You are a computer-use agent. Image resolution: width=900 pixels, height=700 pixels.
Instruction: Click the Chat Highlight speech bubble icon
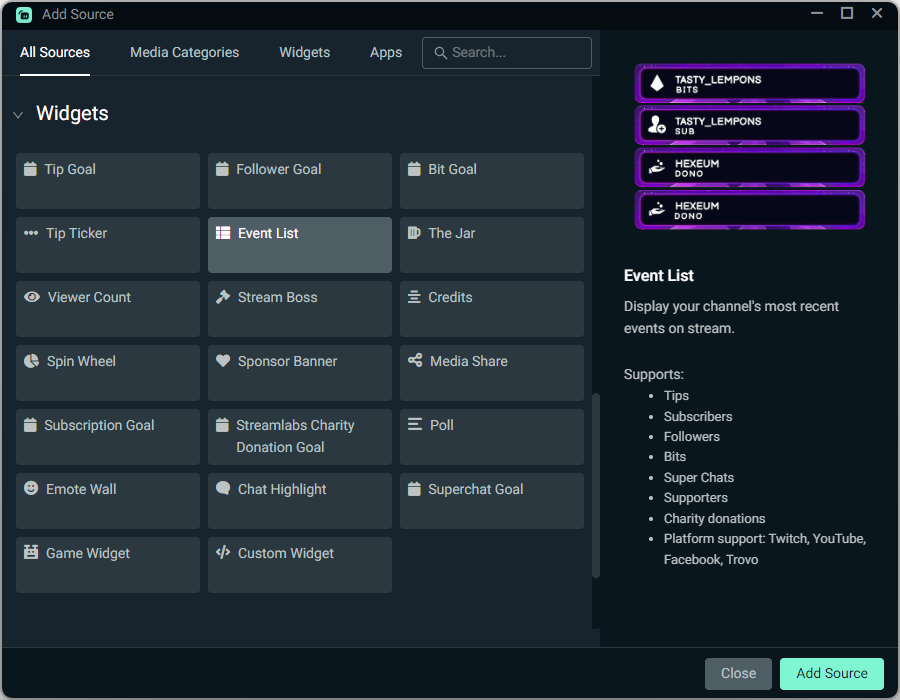(222, 488)
